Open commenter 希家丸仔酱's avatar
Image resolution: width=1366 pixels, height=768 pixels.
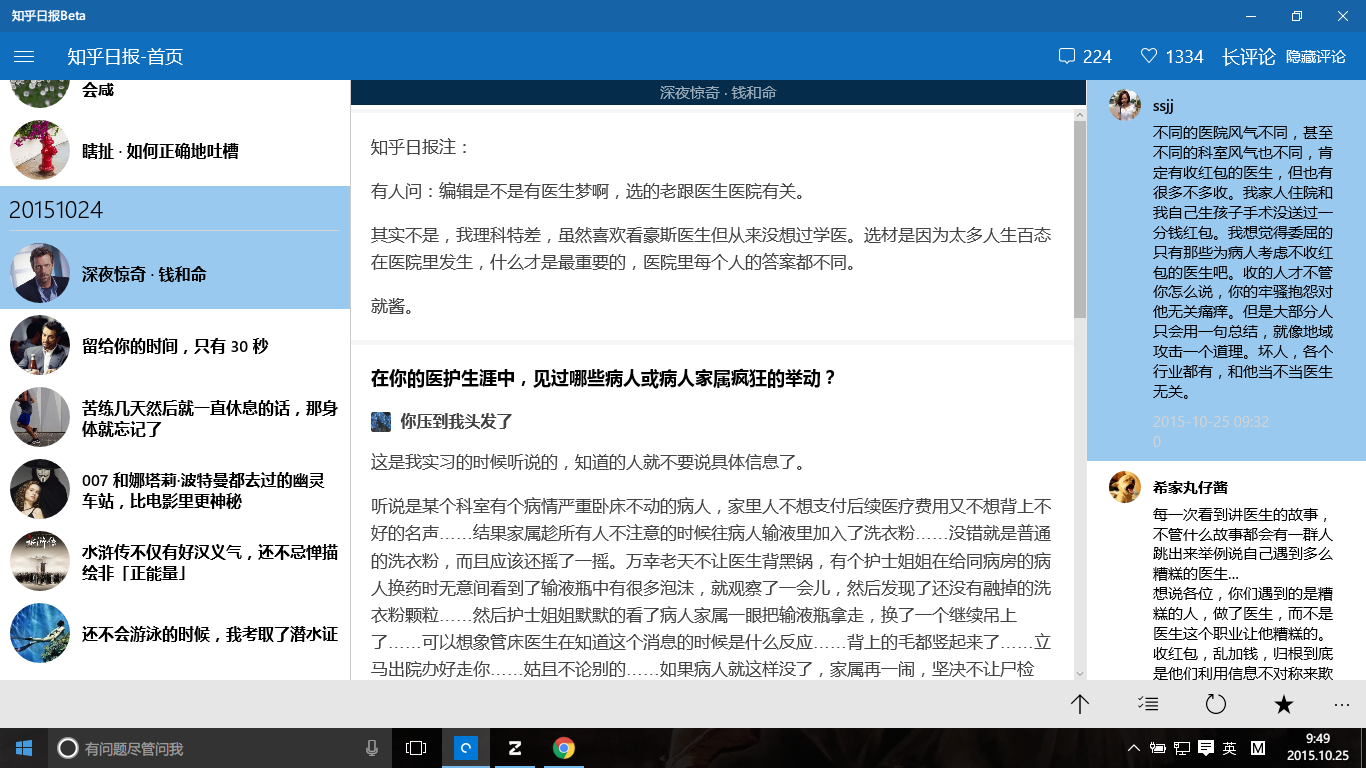coord(1125,487)
